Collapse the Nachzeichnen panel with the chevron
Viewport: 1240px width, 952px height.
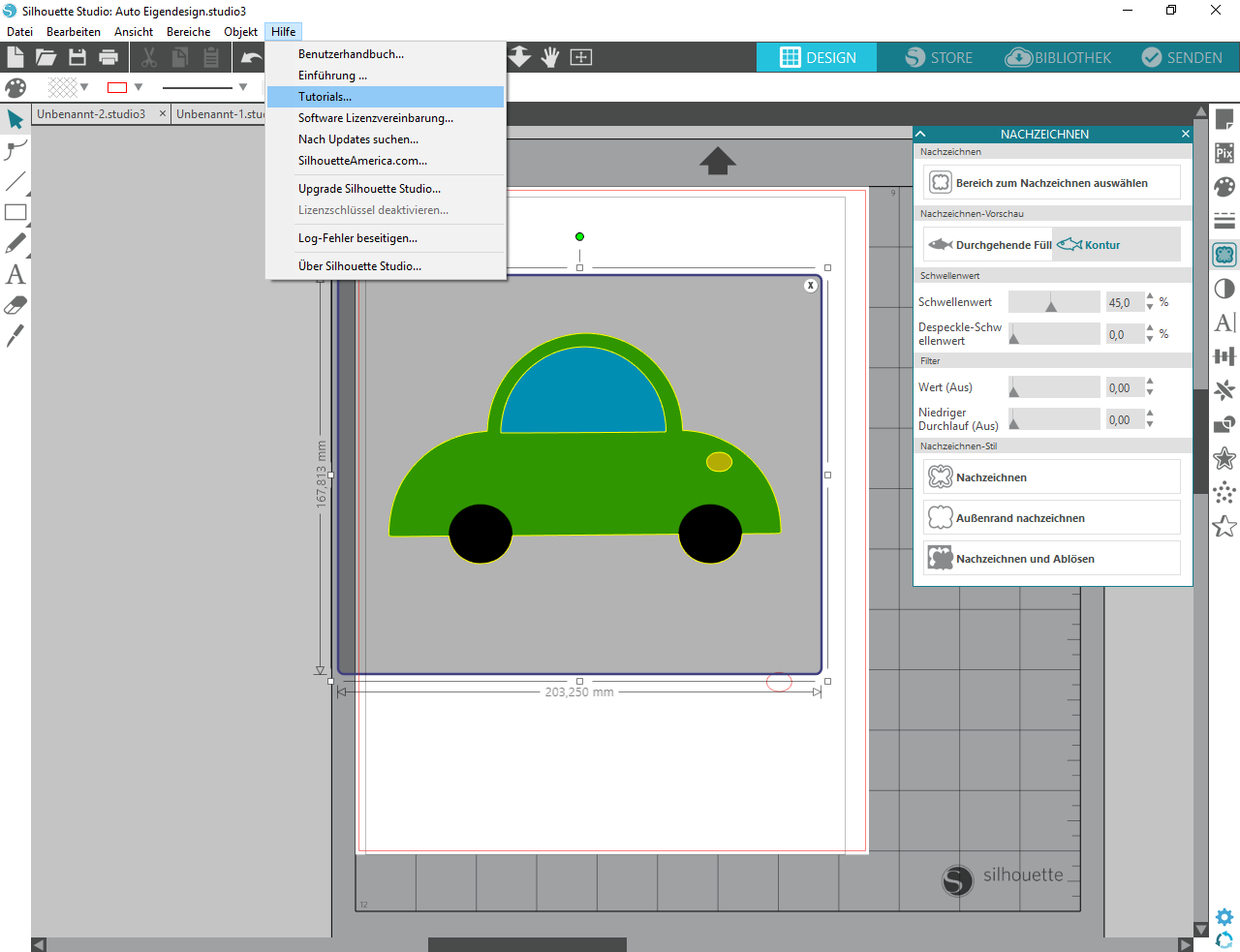(921, 134)
